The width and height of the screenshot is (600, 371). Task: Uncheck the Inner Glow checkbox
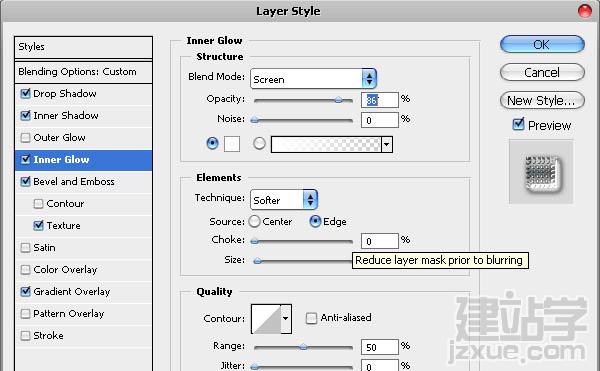(x=25, y=159)
